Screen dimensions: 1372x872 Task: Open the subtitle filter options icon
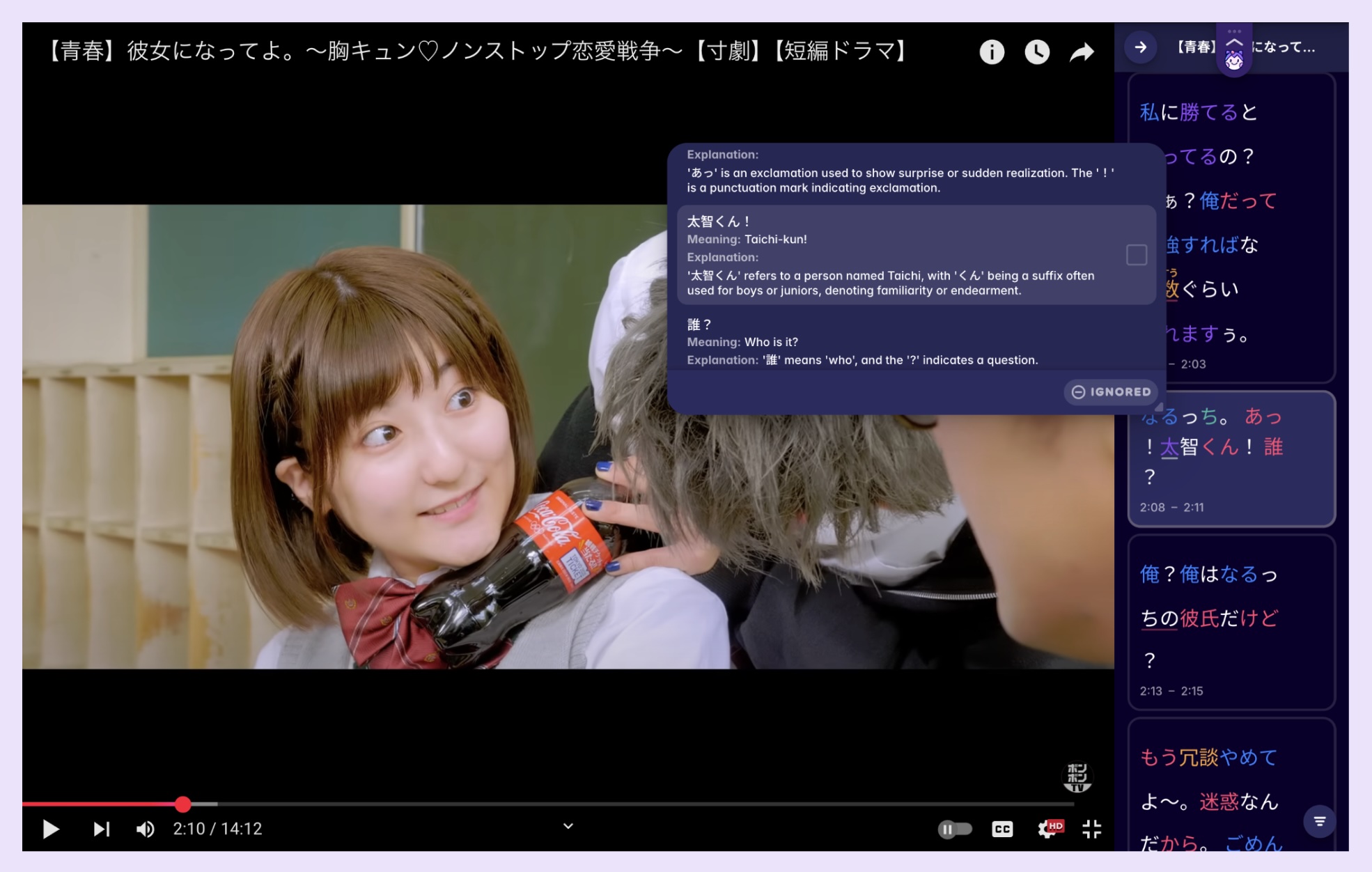pos(1320,821)
